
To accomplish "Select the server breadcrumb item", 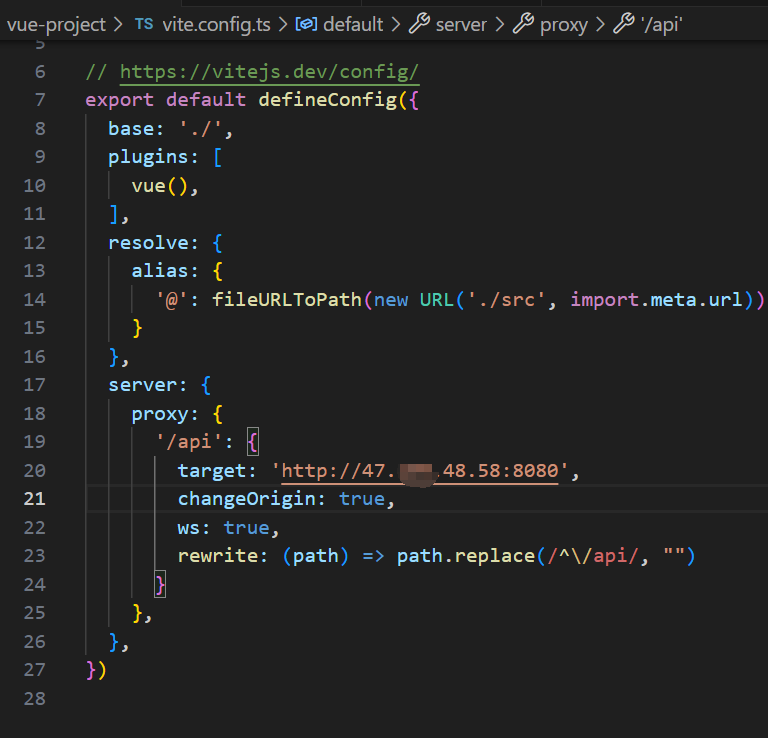I will click(461, 24).
